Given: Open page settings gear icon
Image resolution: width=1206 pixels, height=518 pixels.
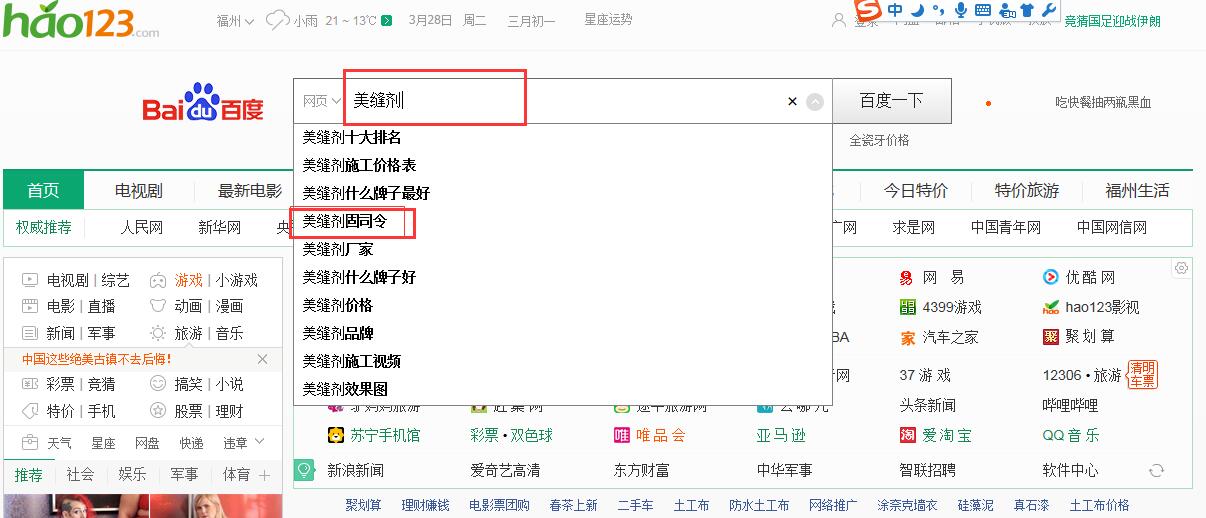Looking at the screenshot, I should click(x=1181, y=268).
